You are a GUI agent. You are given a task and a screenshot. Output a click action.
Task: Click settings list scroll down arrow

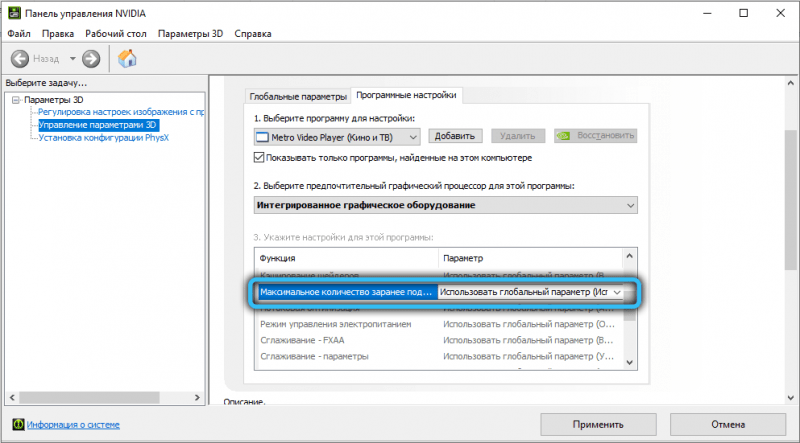pos(630,363)
